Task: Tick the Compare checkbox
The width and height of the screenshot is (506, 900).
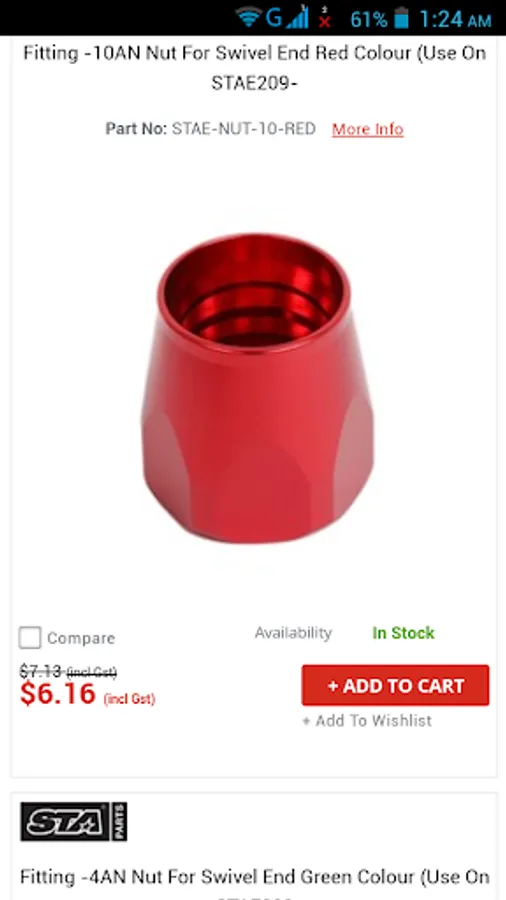Action: click(30, 638)
